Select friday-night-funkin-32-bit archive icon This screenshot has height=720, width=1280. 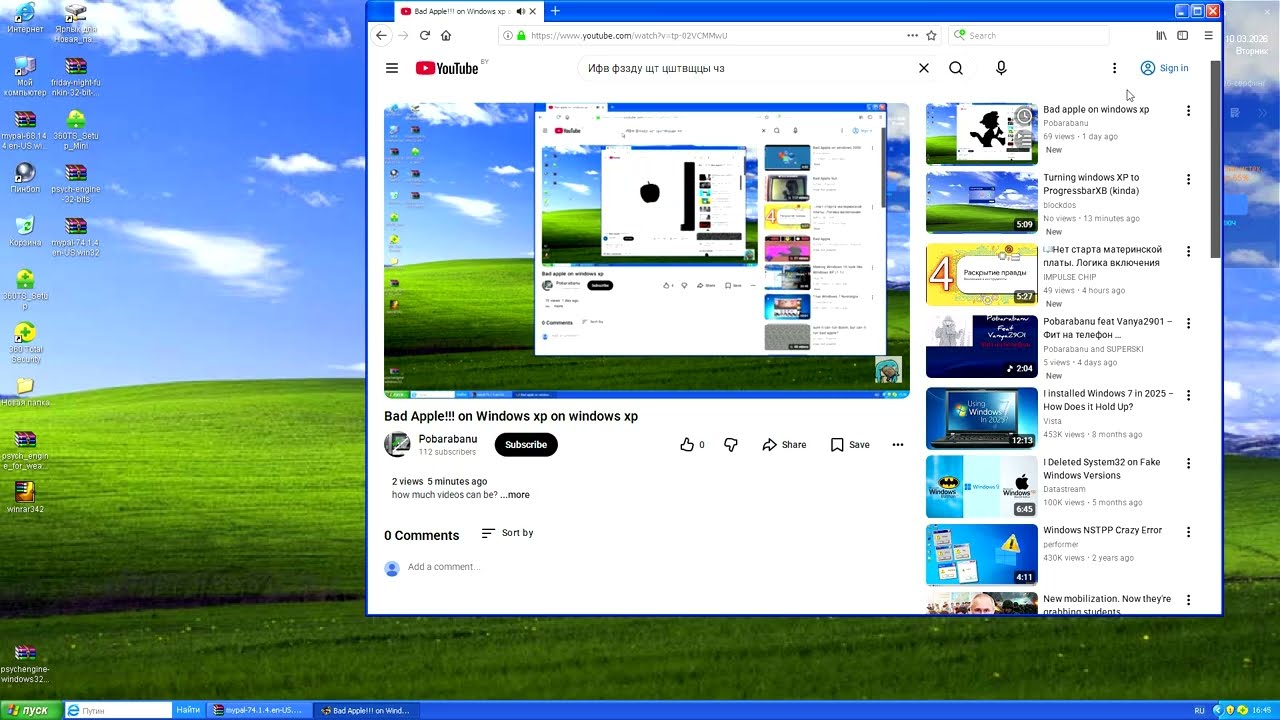pyautogui.click(x=75, y=77)
